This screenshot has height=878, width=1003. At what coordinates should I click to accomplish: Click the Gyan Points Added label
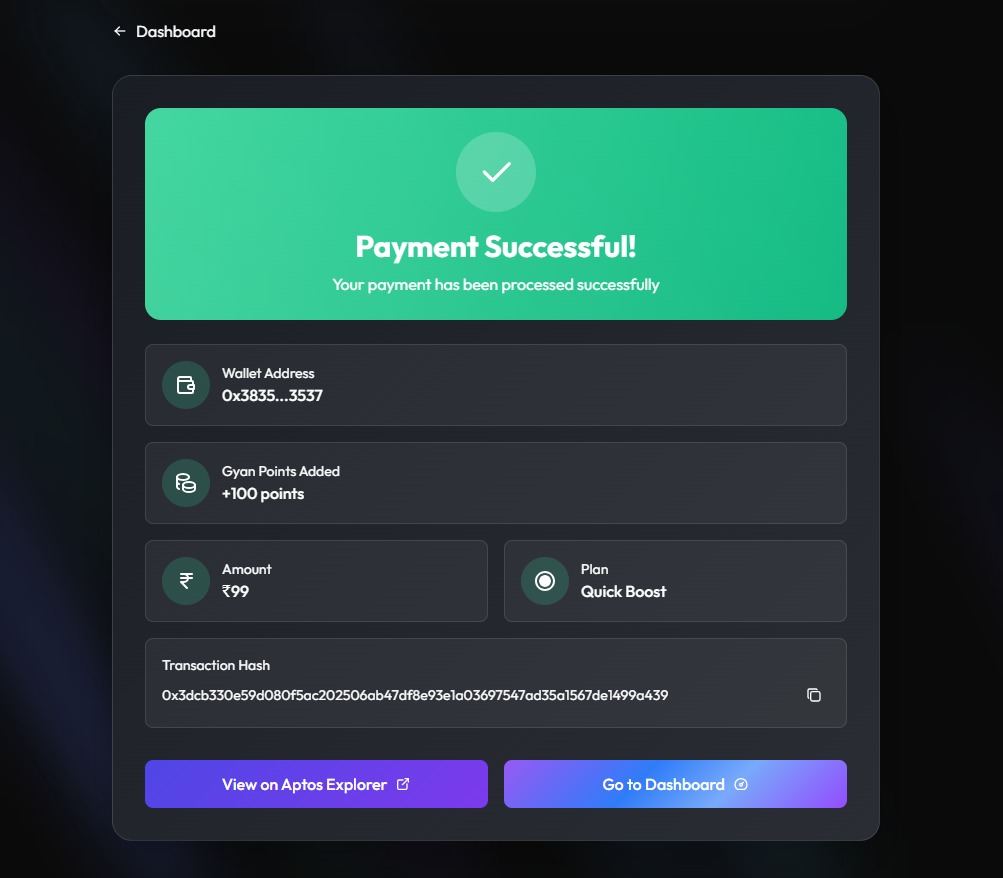pyautogui.click(x=281, y=471)
